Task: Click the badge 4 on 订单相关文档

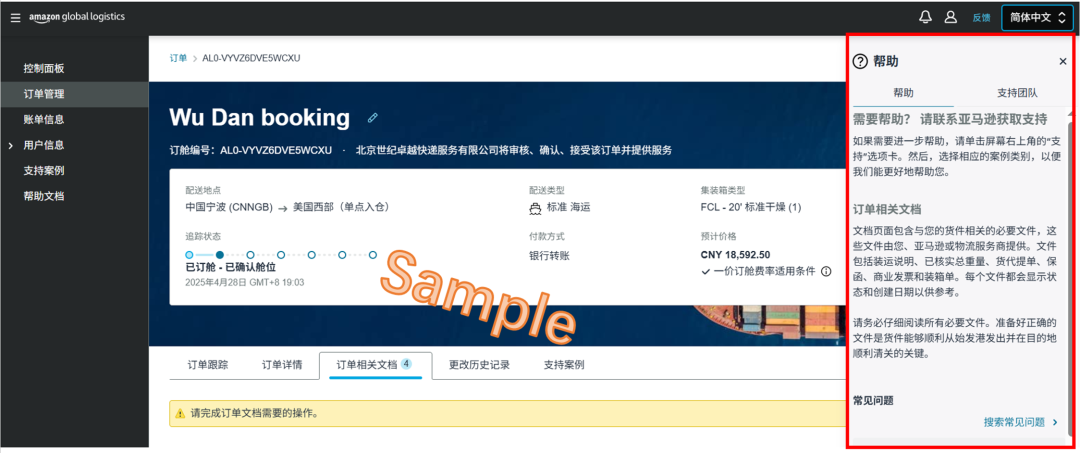Action: [406, 364]
